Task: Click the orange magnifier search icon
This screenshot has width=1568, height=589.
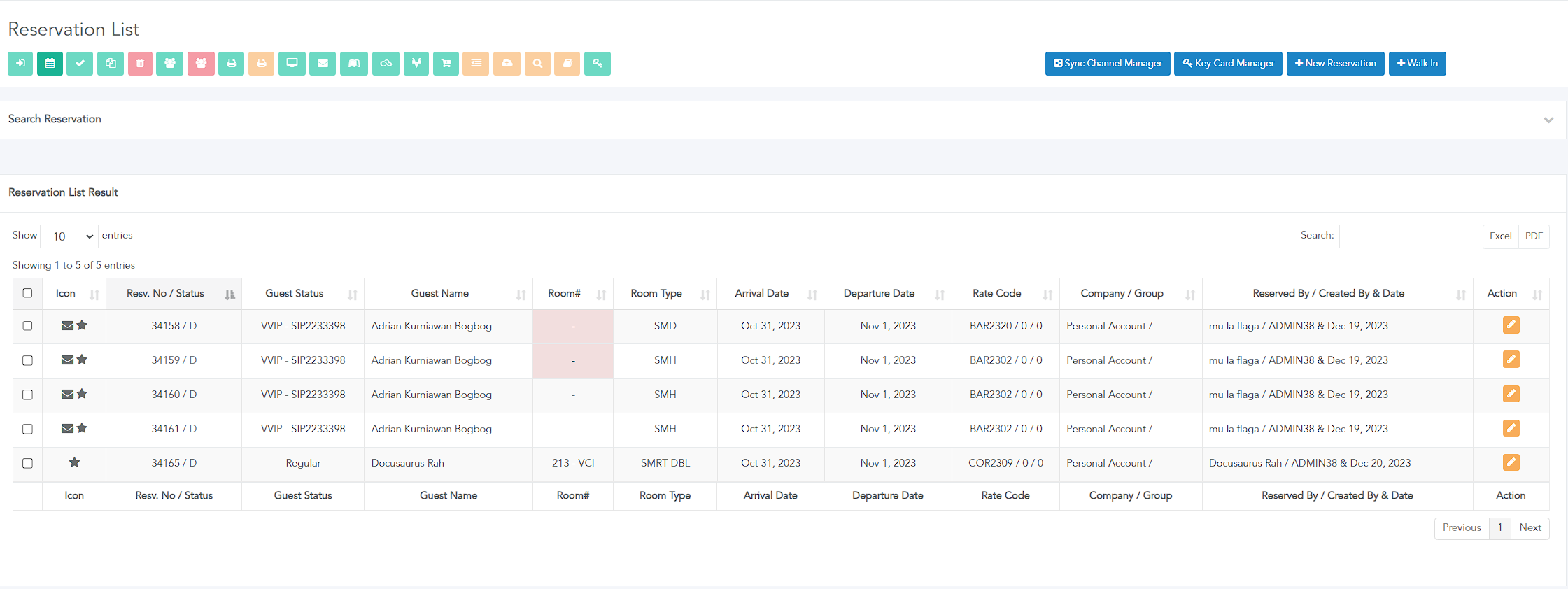Action: (537, 64)
